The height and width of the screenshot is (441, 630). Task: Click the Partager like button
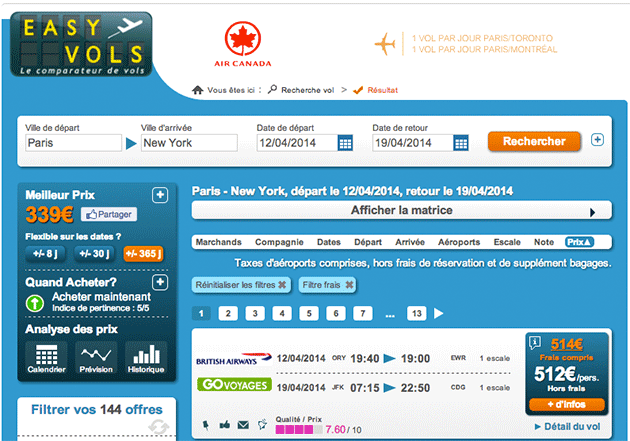click(109, 214)
